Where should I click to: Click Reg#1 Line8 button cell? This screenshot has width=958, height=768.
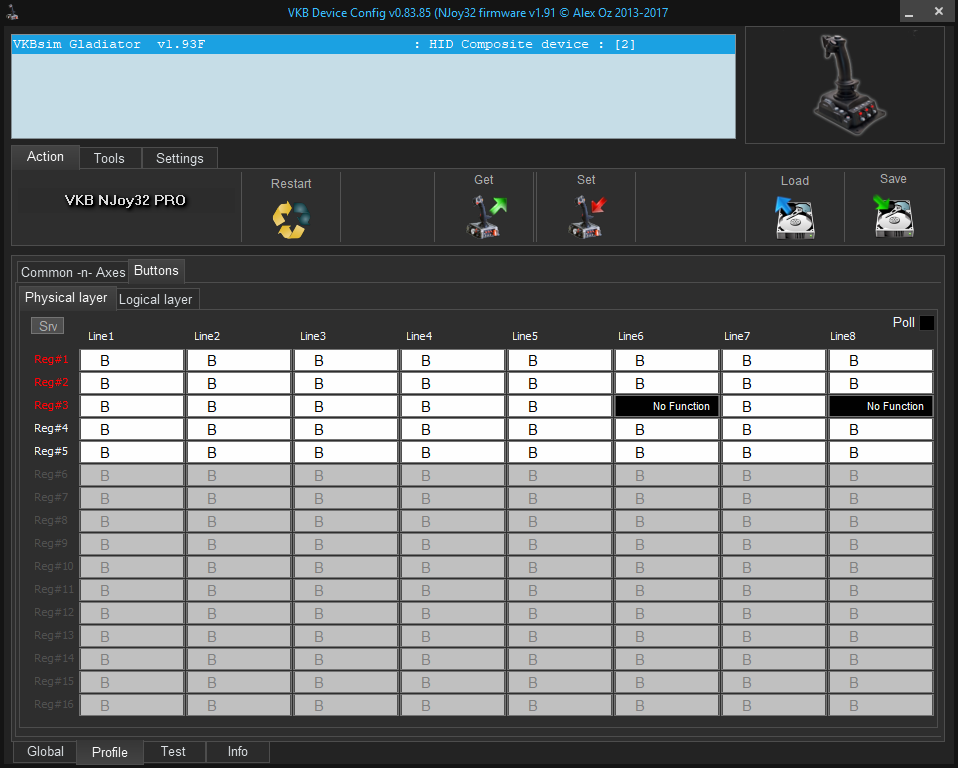(880, 360)
